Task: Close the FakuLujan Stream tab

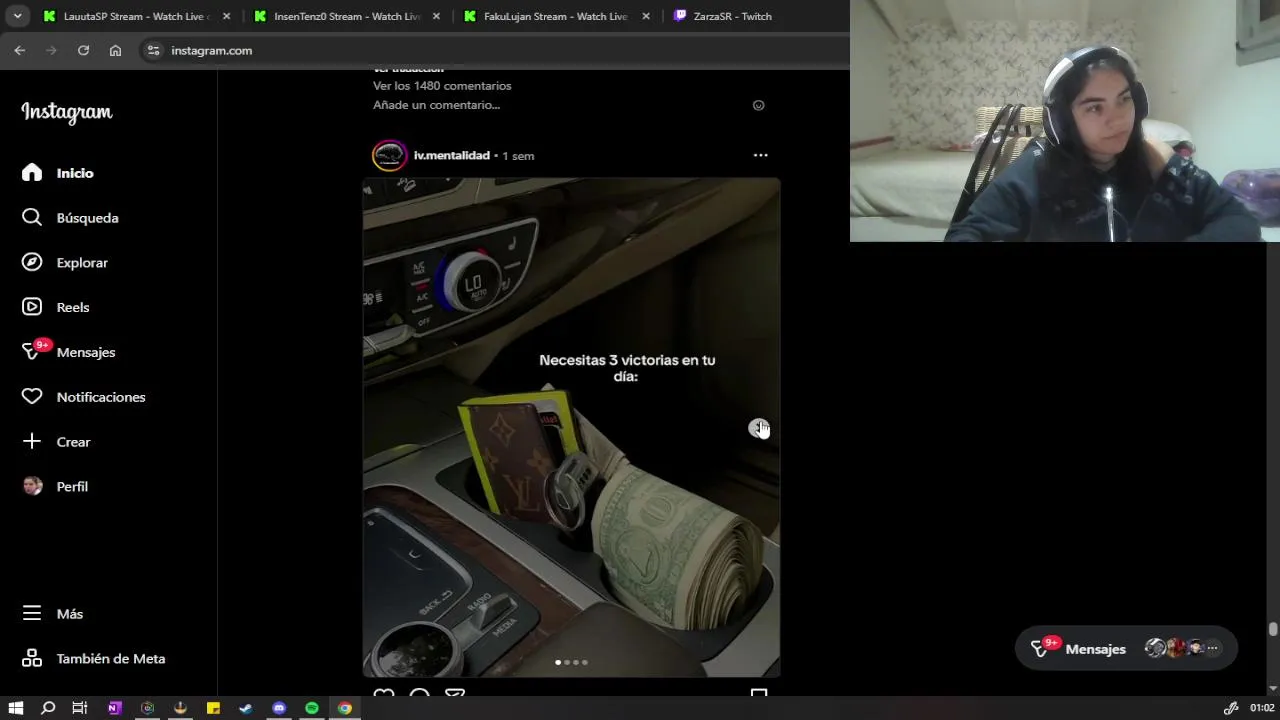Action: point(646,16)
